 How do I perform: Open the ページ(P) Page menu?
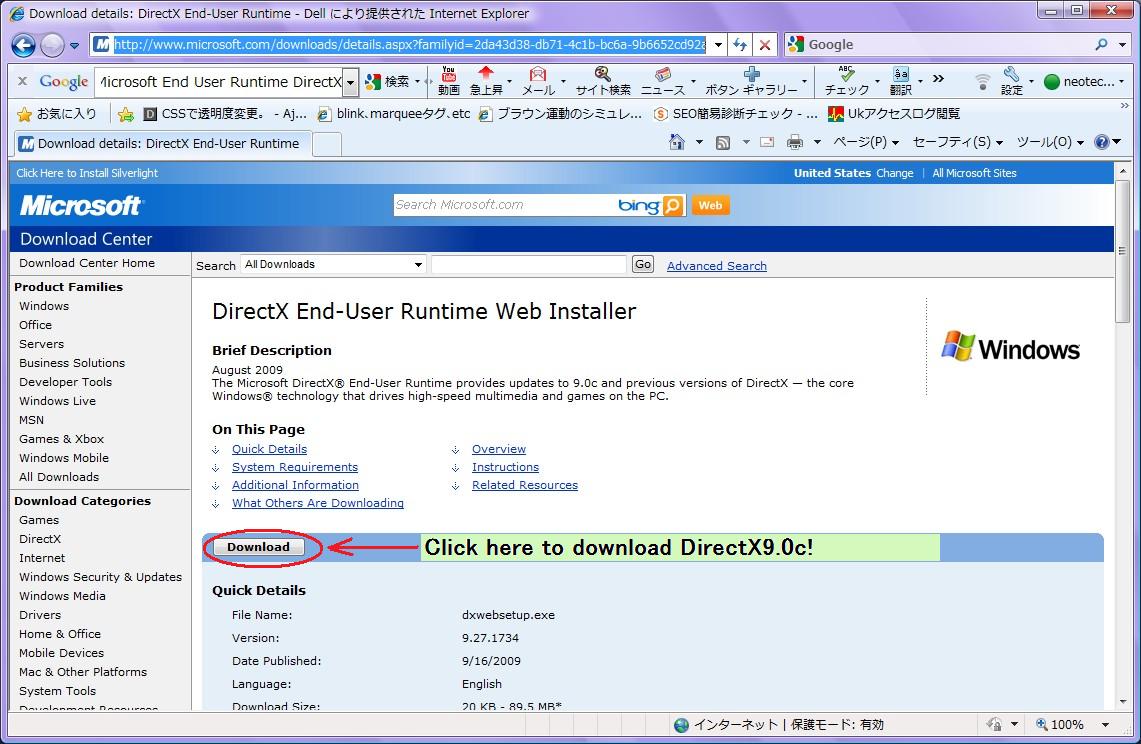coord(866,142)
